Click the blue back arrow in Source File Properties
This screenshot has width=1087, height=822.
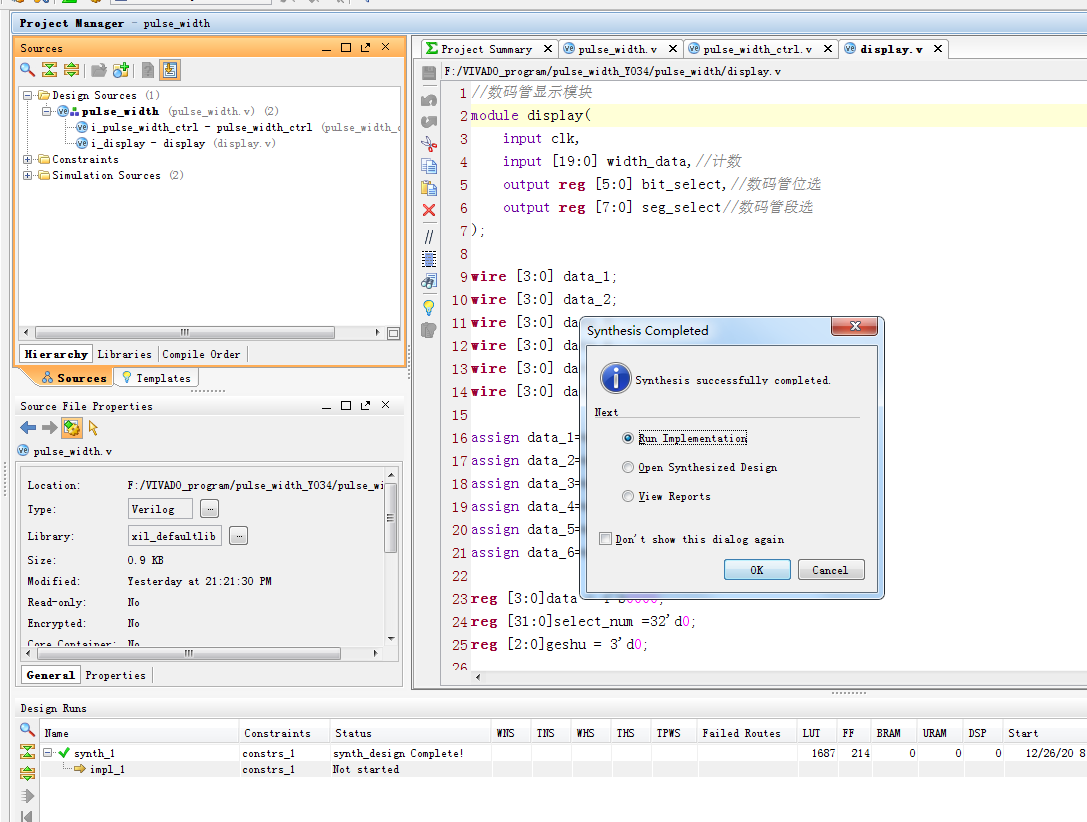tap(28, 428)
